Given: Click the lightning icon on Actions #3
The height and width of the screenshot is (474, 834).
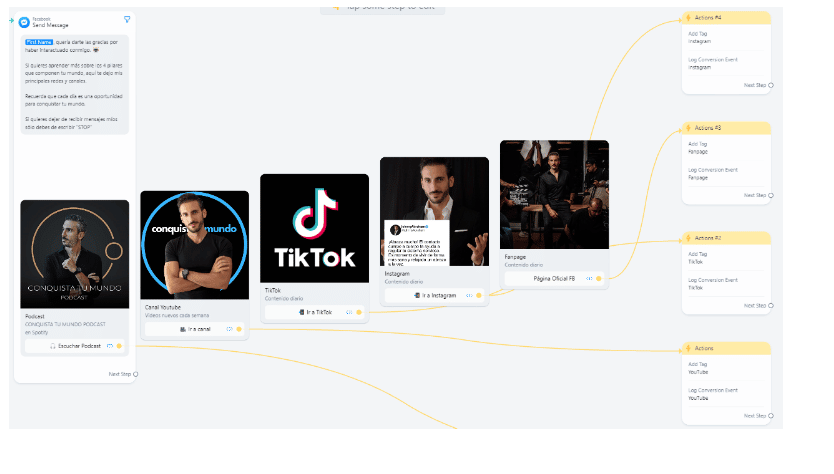Looking at the screenshot, I should (x=688, y=128).
